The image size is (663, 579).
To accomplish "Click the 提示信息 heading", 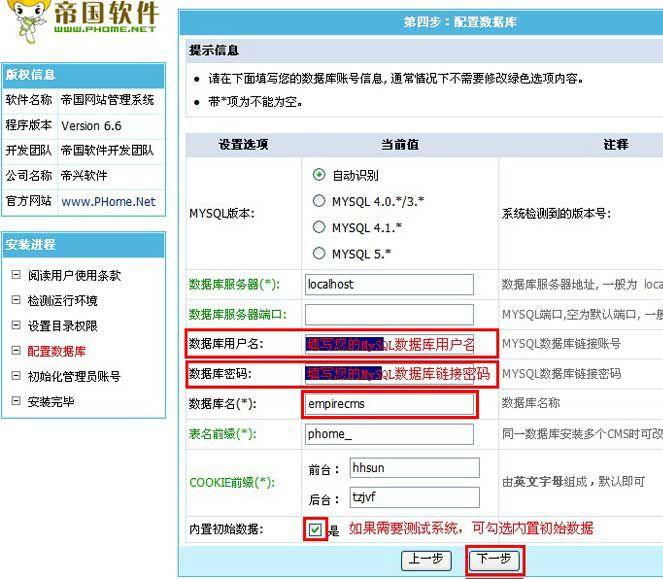I will click(x=214, y=50).
